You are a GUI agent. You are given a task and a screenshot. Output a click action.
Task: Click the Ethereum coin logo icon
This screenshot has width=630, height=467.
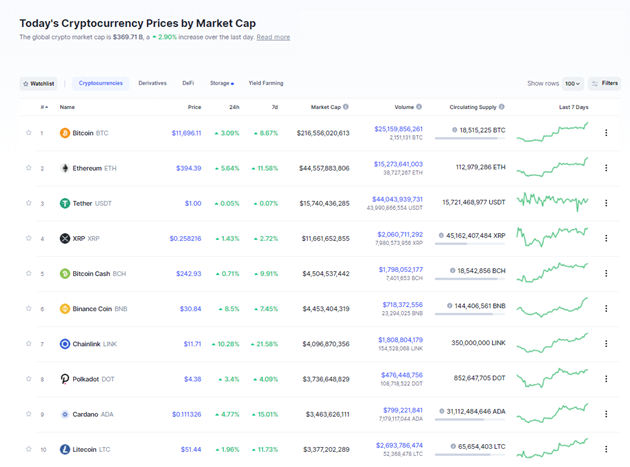65,168
